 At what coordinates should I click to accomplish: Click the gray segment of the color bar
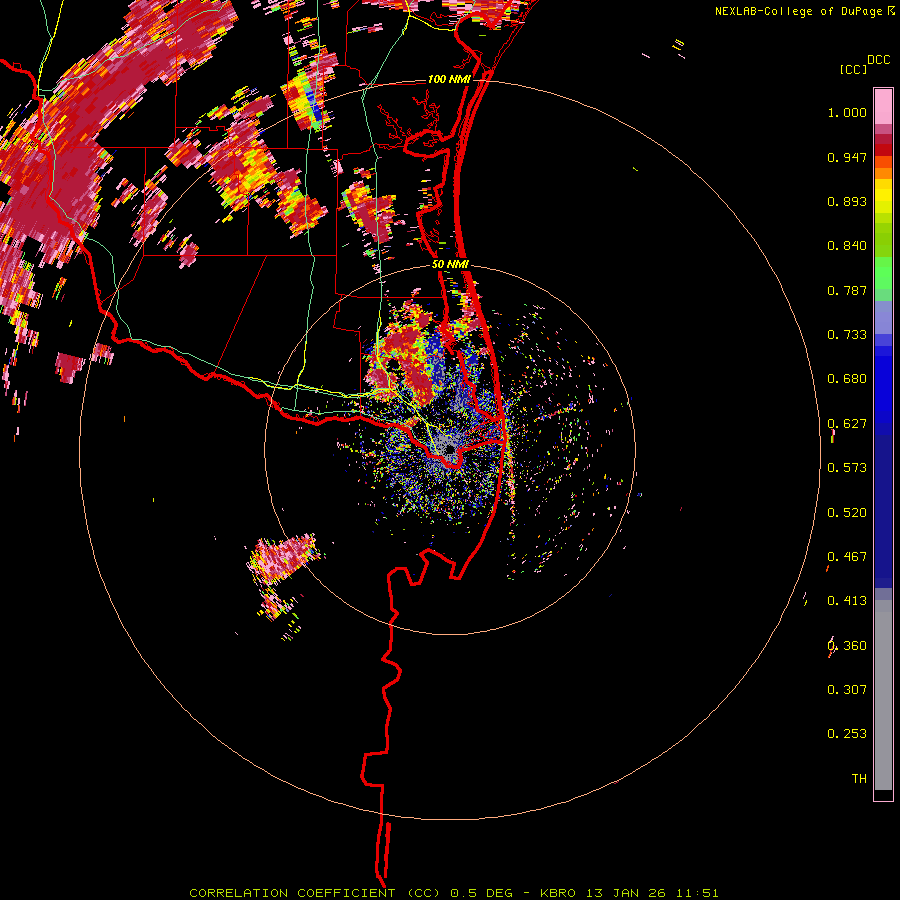883,695
